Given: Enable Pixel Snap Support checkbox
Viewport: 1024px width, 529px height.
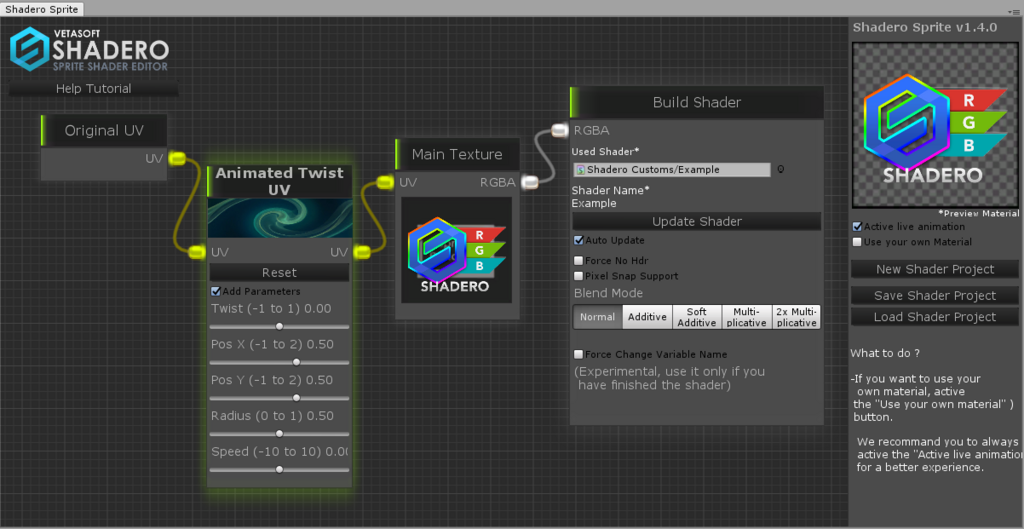Looking at the screenshot, I should pyautogui.click(x=578, y=276).
